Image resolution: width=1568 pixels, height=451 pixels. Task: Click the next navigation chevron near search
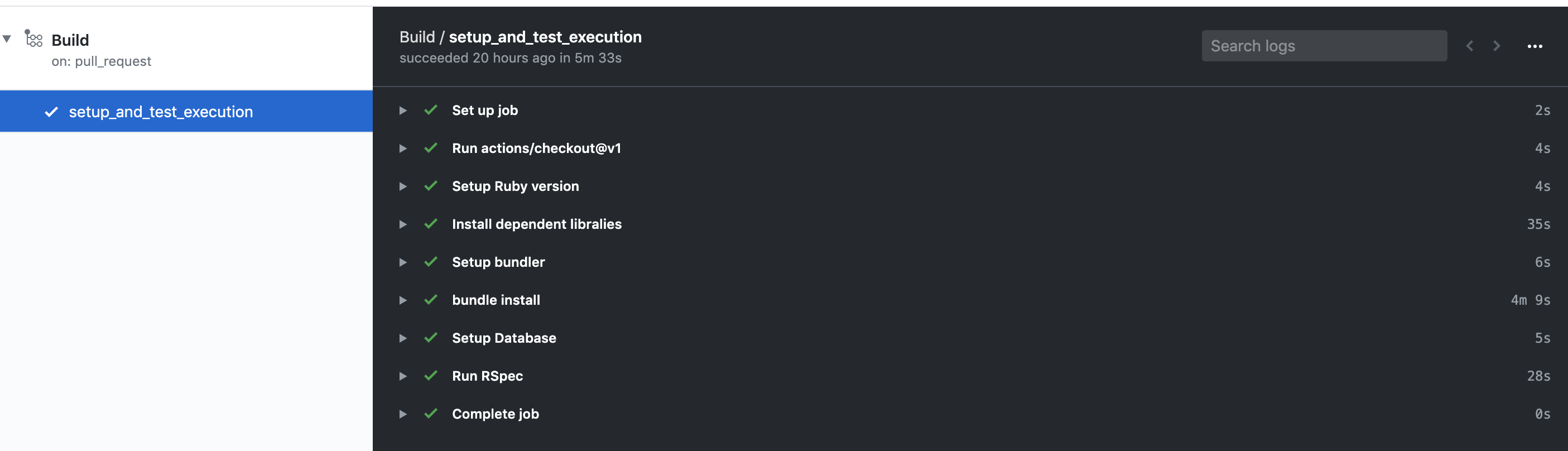(1497, 46)
